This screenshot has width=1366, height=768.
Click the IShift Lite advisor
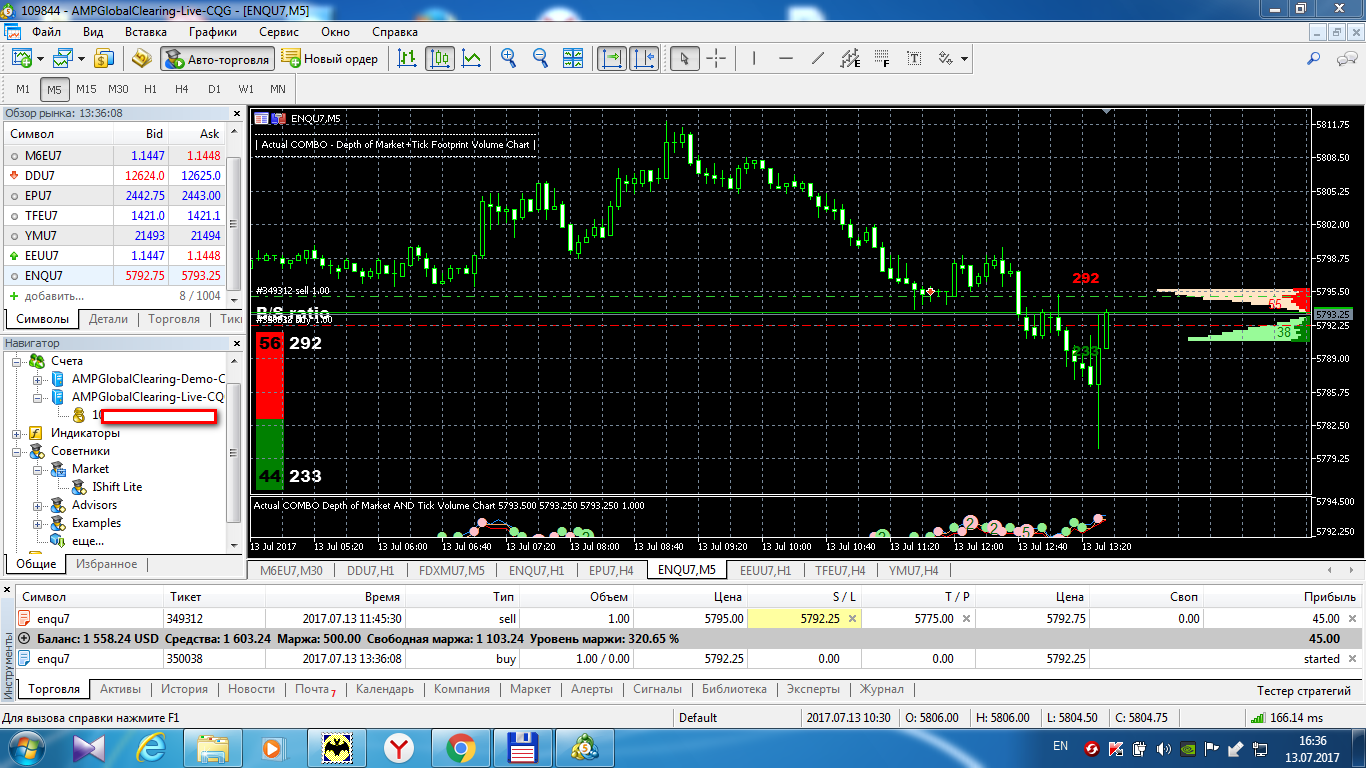pyautogui.click(x=117, y=487)
